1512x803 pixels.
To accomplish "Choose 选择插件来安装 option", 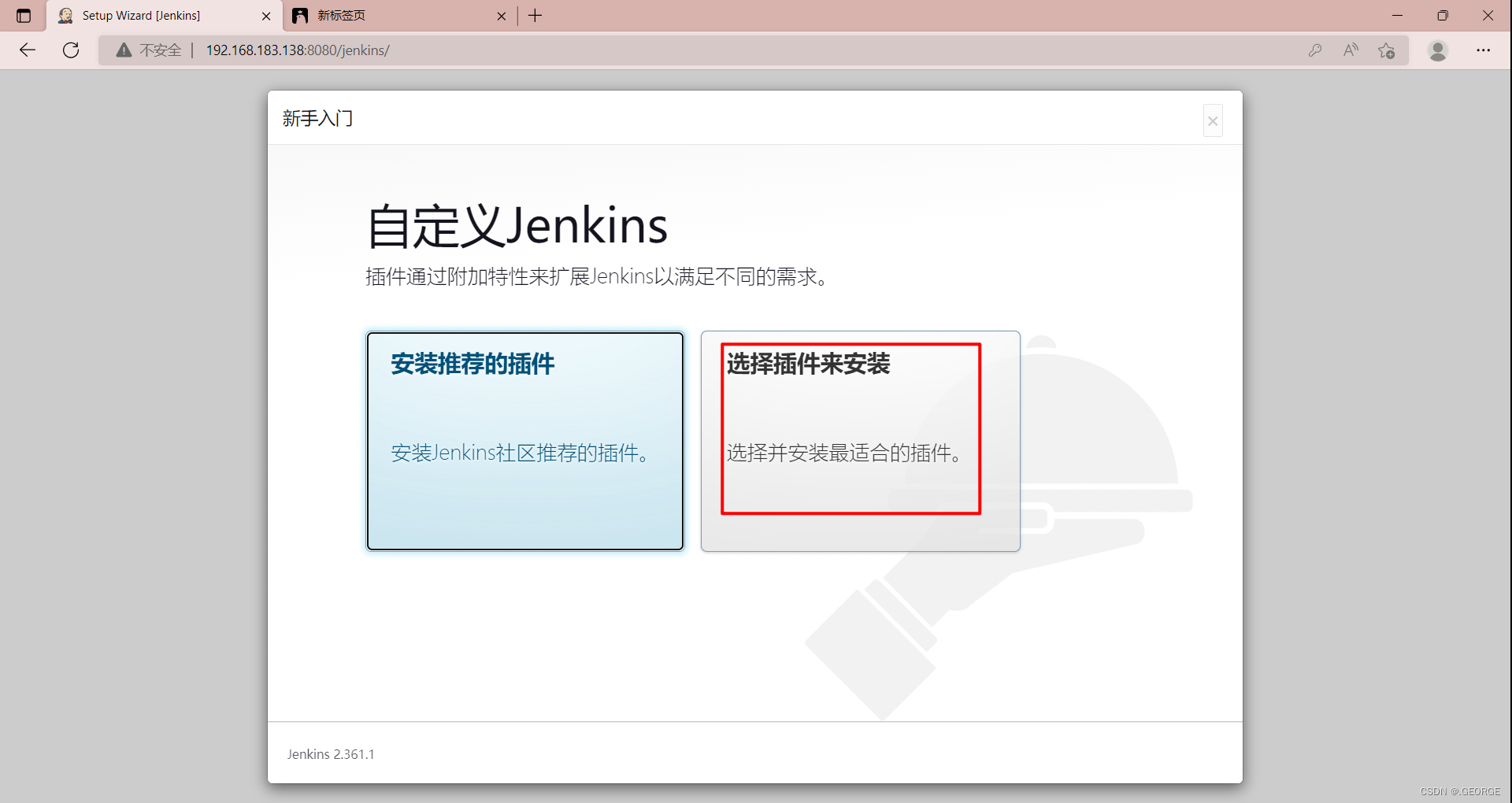I will [x=861, y=441].
